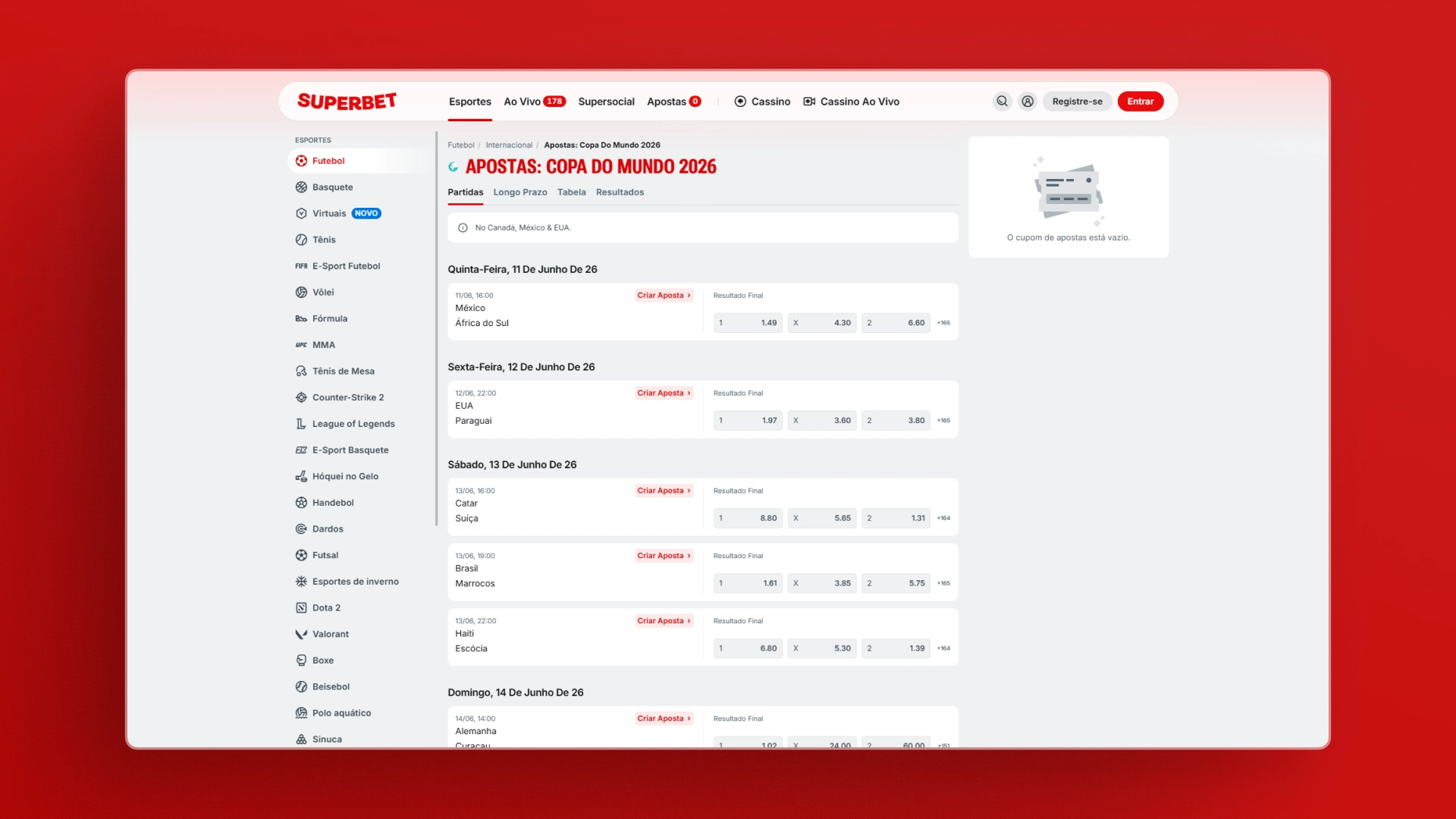
Task: Click the Valorant sidebar icon
Action: (301, 634)
